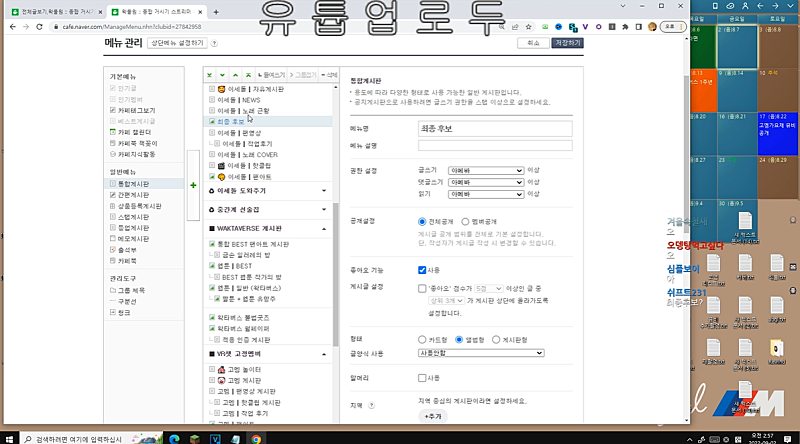The image size is (800, 444).
Task: Enable the 말머리 사용 checkbox
Action: point(422,378)
